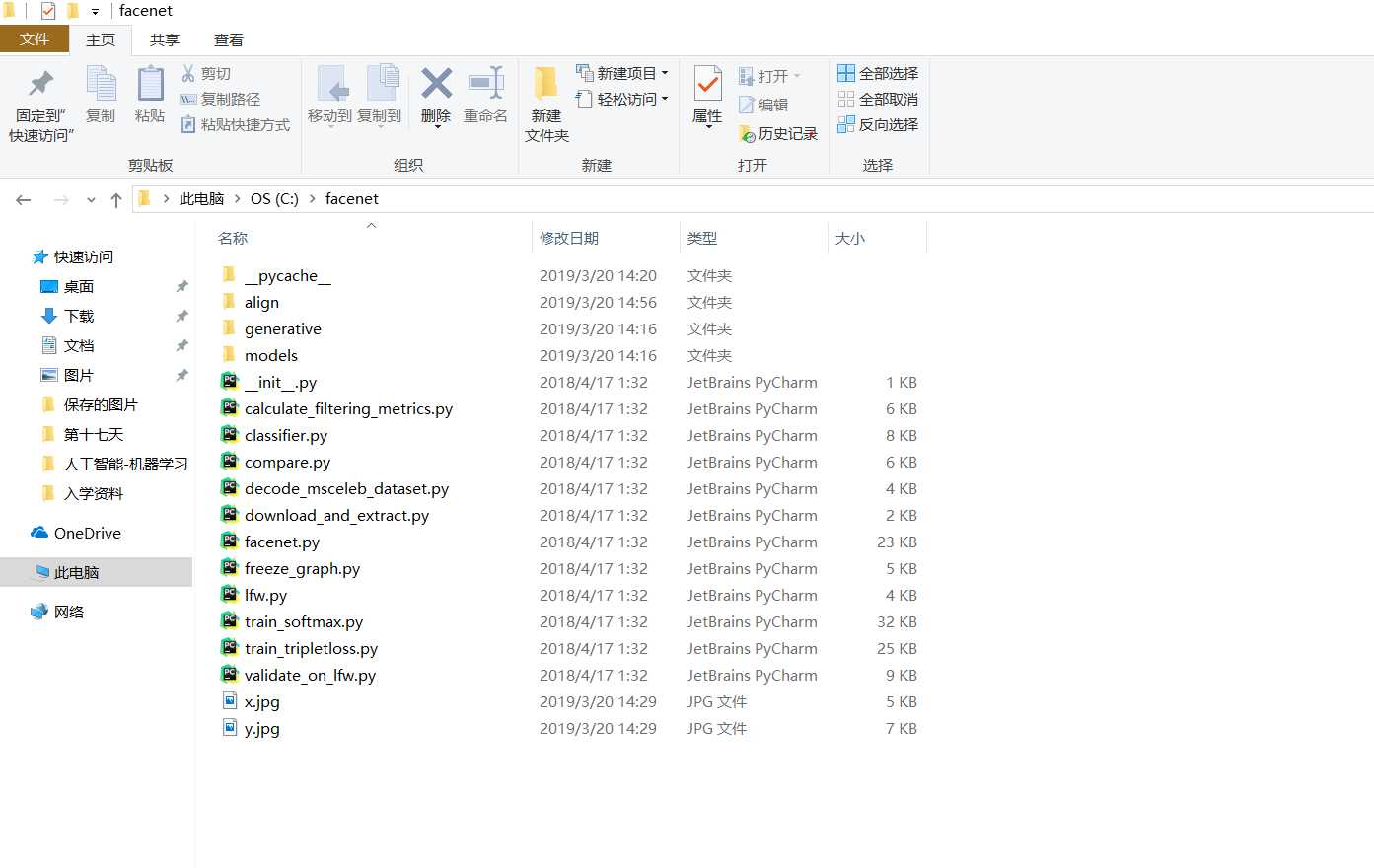Image resolution: width=1374 pixels, height=868 pixels.
Task: Click the Properties (属性) checkmark icon
Action: point(707,84)
